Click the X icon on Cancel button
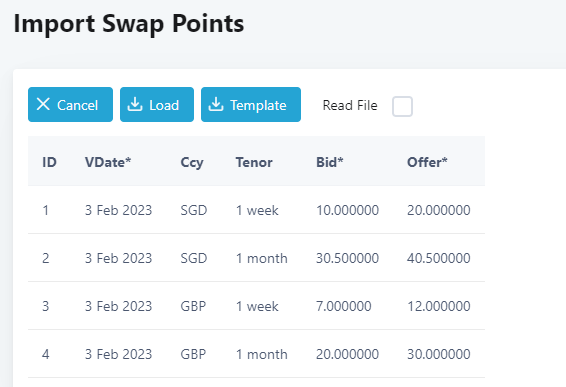The image size is (566, 387). tap(43, 104)
